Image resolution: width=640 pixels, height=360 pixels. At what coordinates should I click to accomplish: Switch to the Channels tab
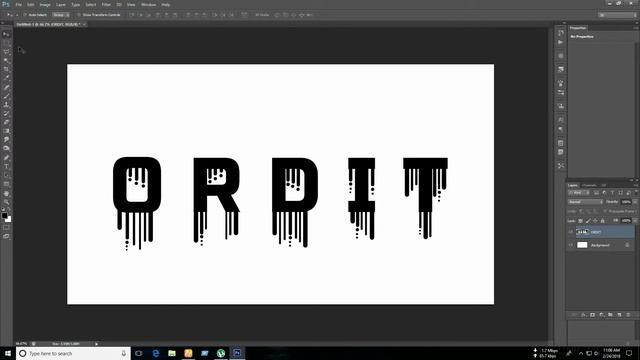tap(589, 185)
